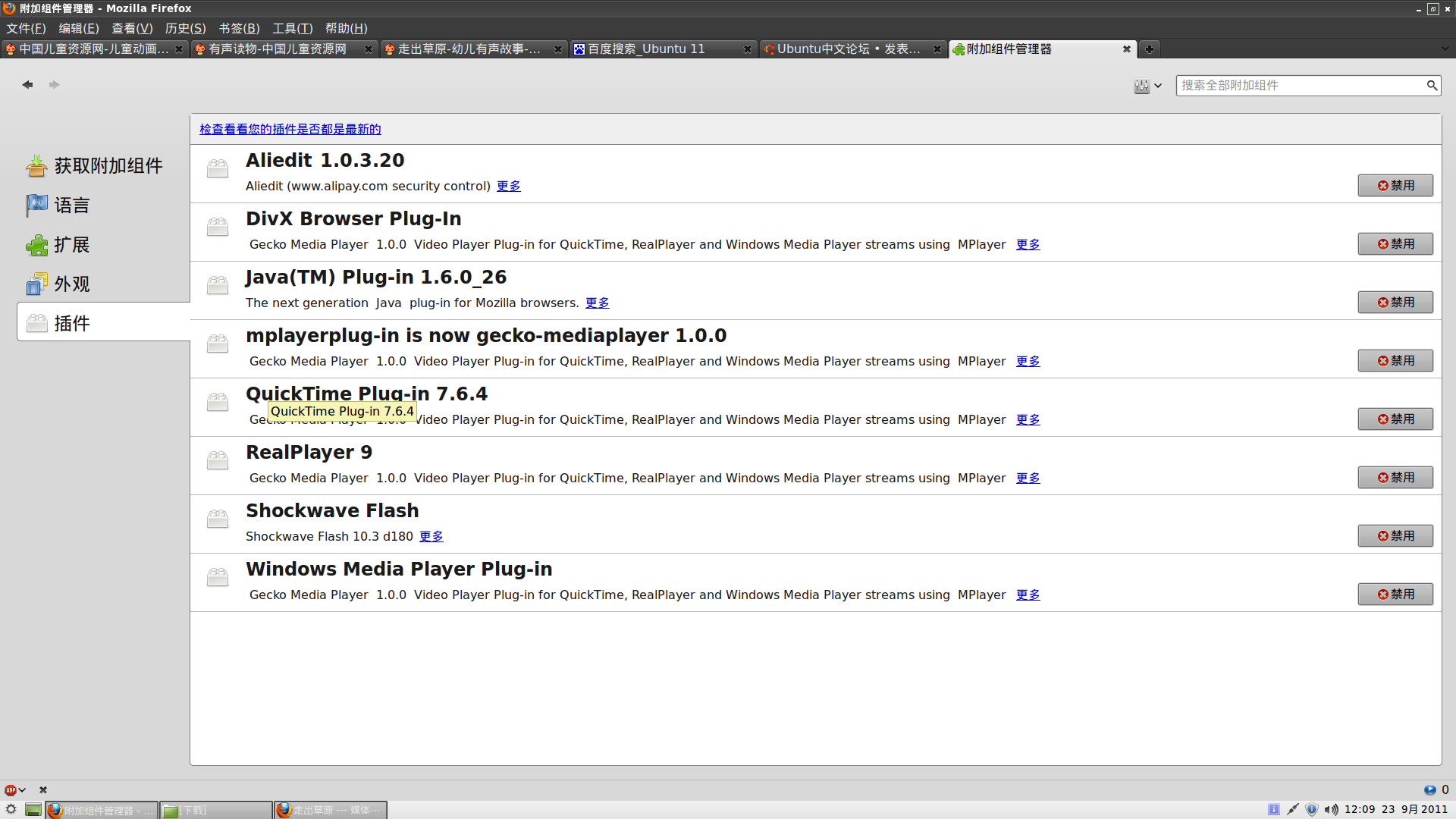The width and height of the screenshot is (1456, 819).
Task: Click the plugin icon for Aliedit
Action: 218,168
